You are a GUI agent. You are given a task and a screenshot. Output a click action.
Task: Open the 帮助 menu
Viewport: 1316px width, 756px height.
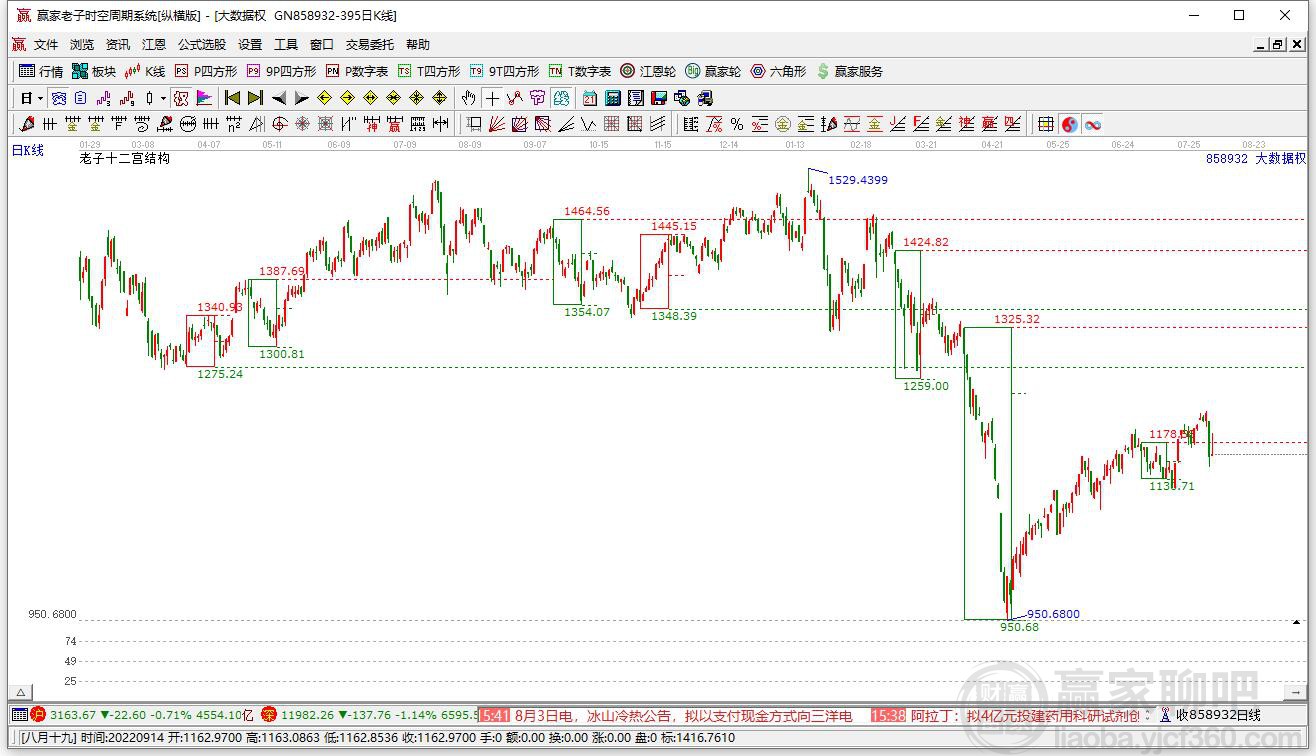pyautogui.click(x=418, y=45)
